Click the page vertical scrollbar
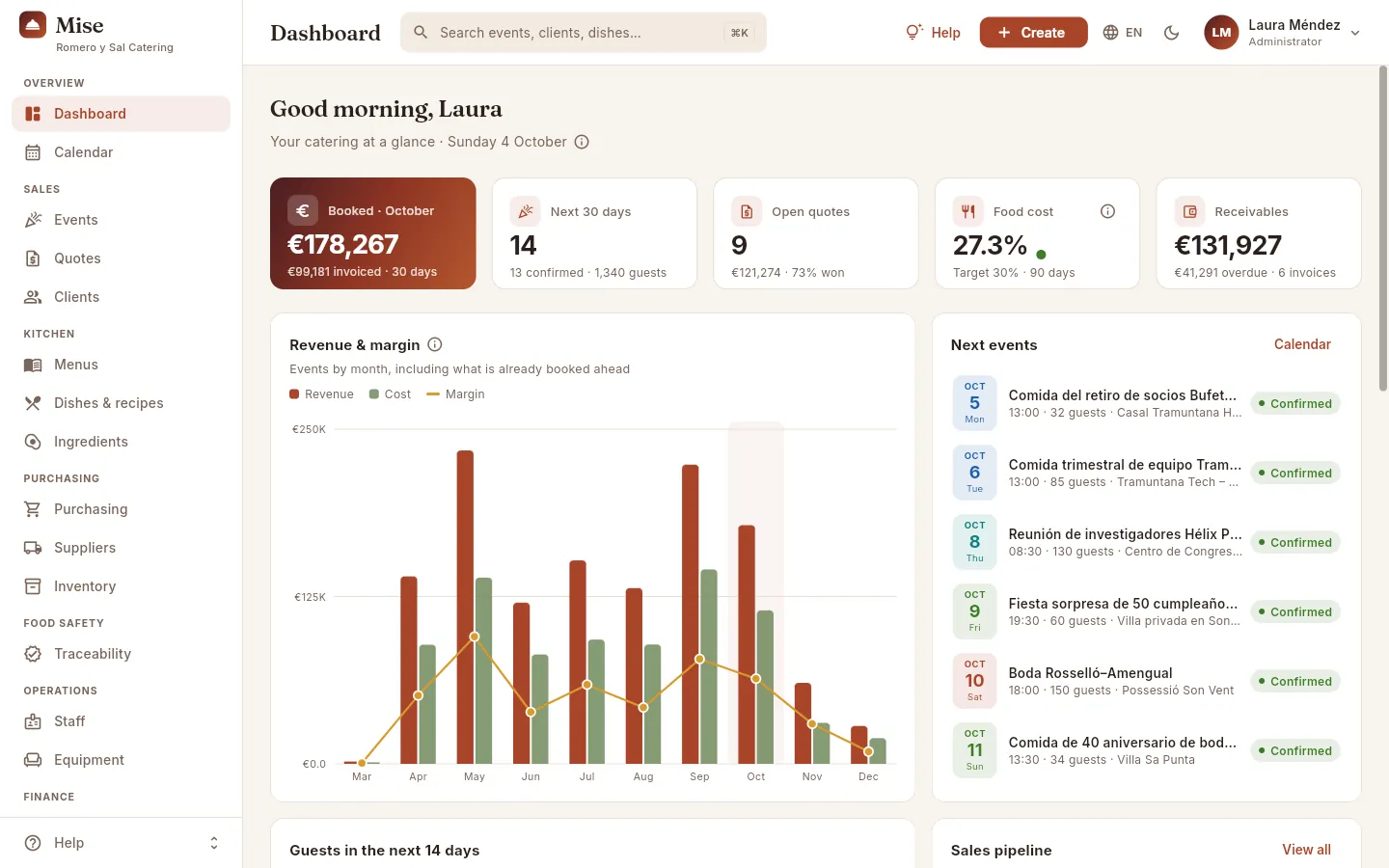The height and width of the screenshot is (868, 1389). tap(1383, 229)
